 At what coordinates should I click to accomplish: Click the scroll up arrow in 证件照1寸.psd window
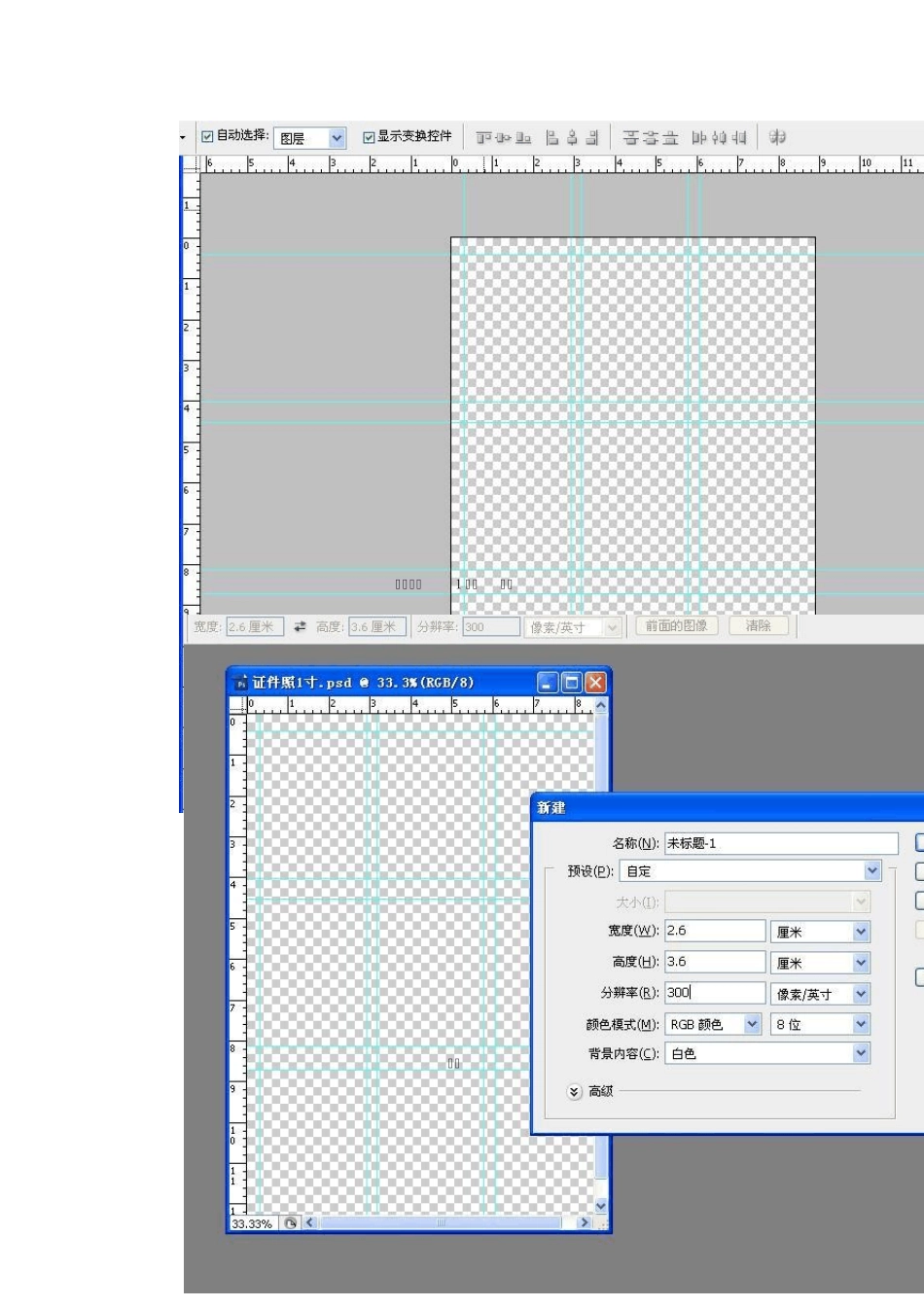pos(600,705)
